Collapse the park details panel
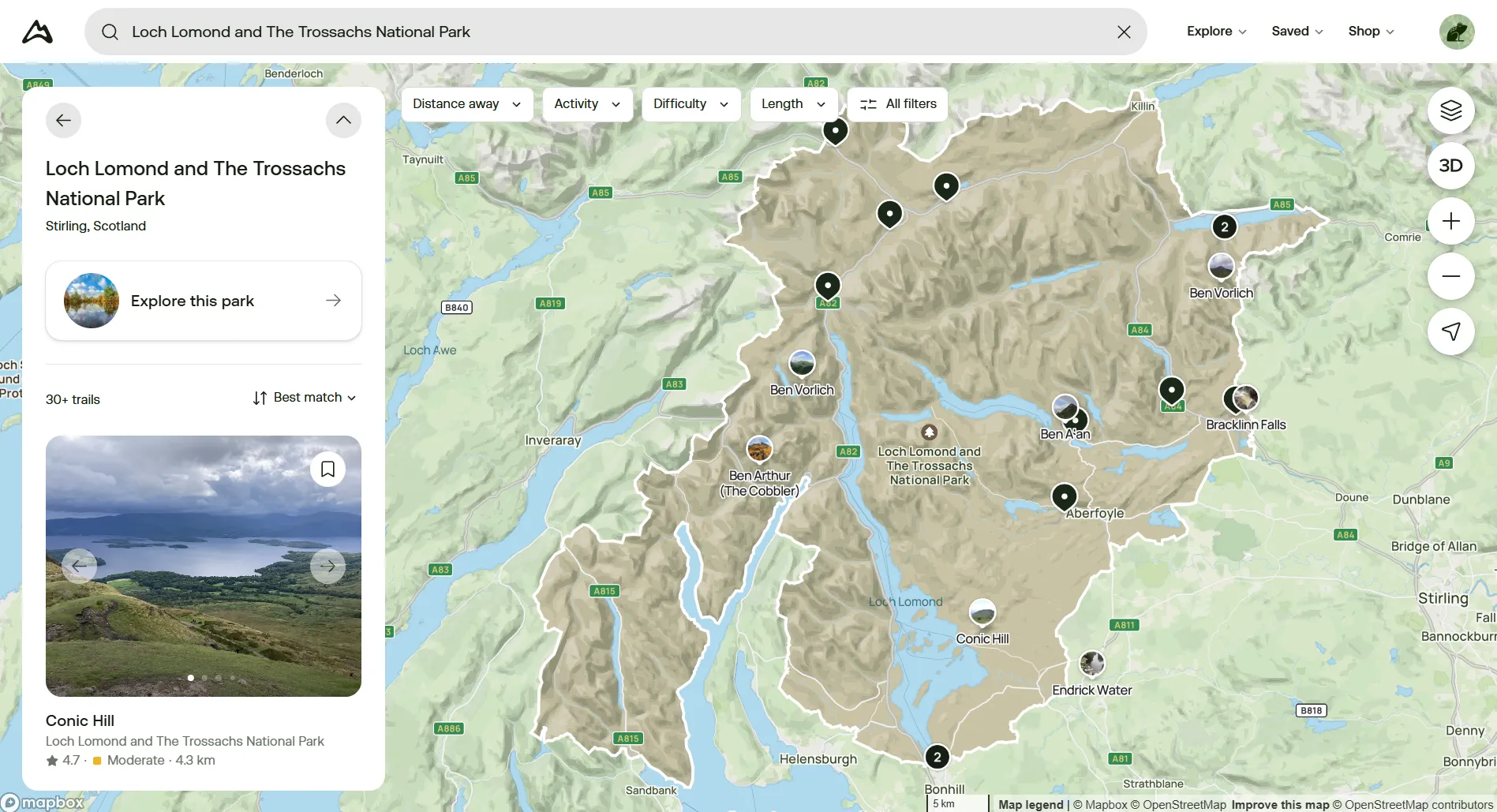This screenshot has height=812, width=1497. pos(342,120)
